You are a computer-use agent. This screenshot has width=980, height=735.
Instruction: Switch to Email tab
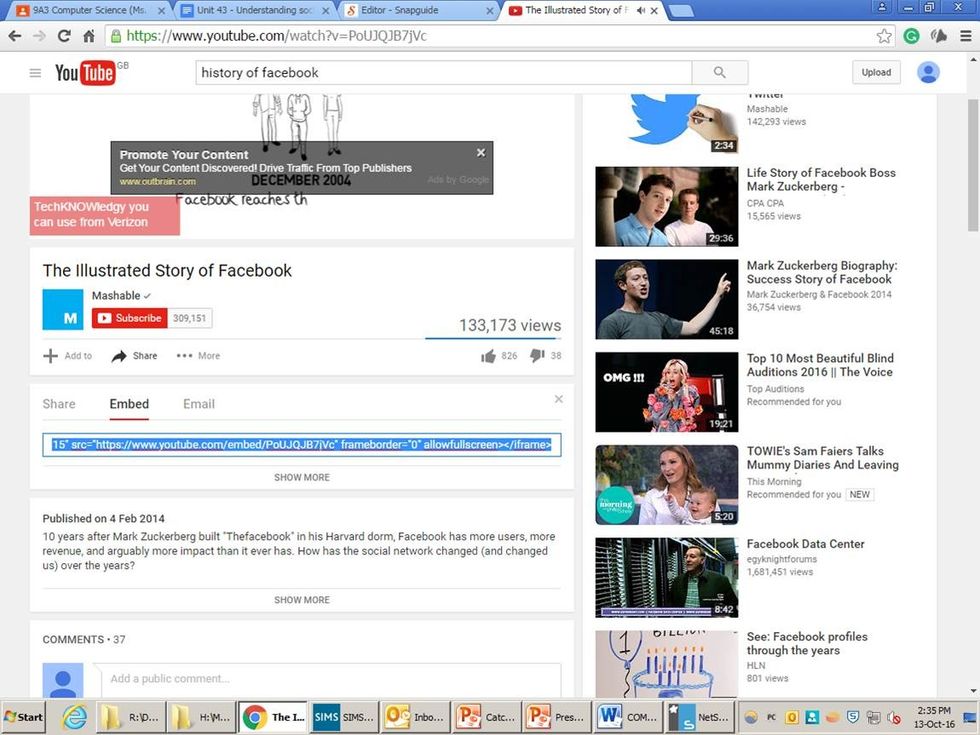pos(199,404)
